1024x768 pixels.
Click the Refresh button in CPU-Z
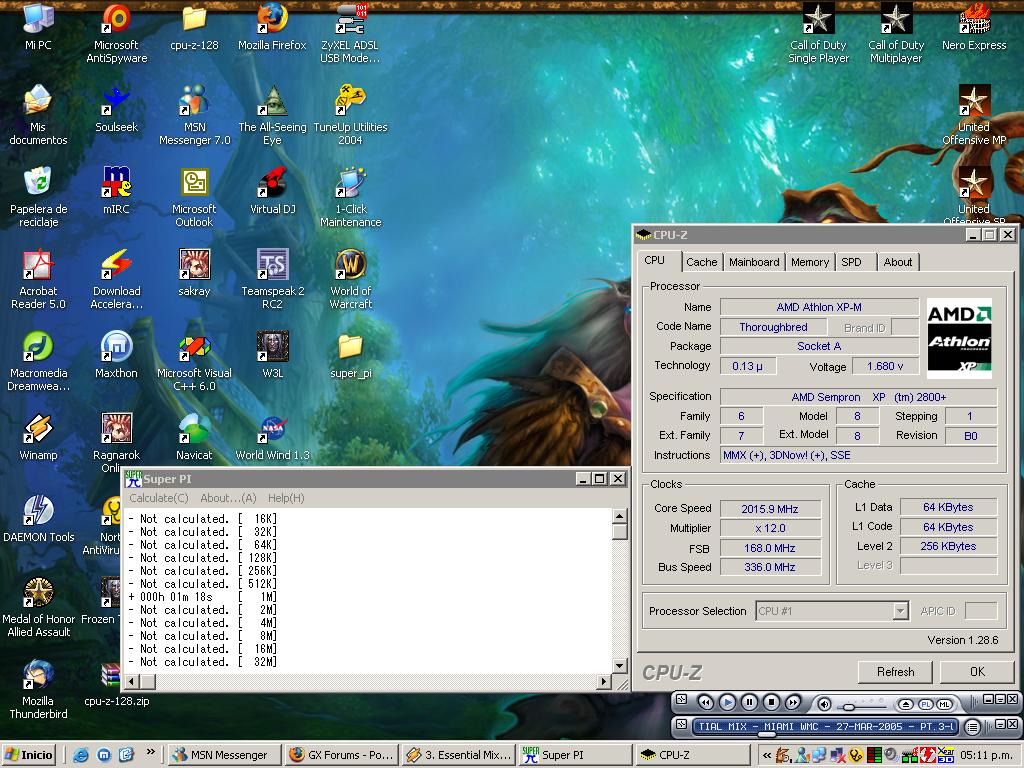point(895,672)
